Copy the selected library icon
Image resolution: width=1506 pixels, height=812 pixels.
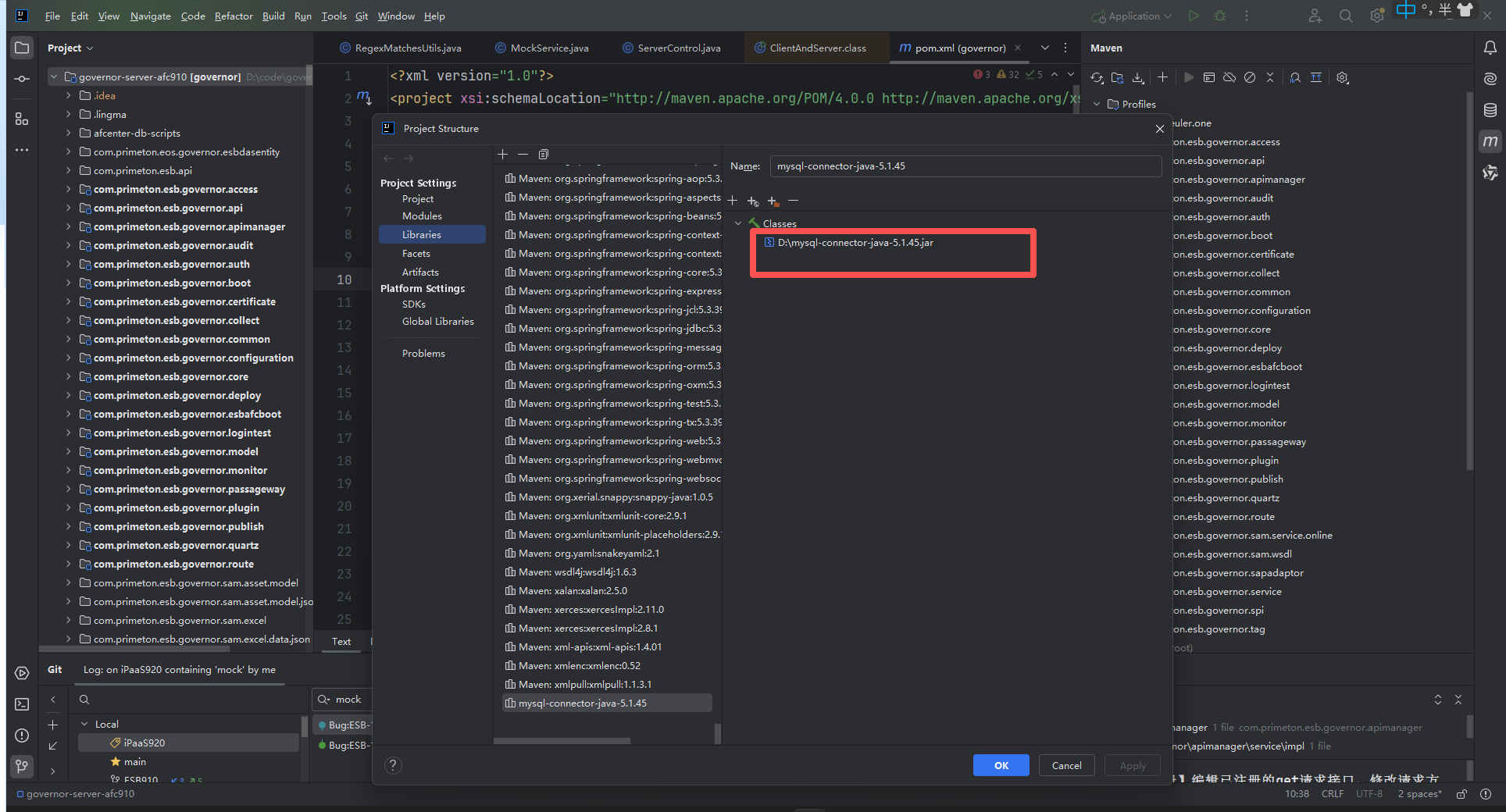click(x=544, y=155)
